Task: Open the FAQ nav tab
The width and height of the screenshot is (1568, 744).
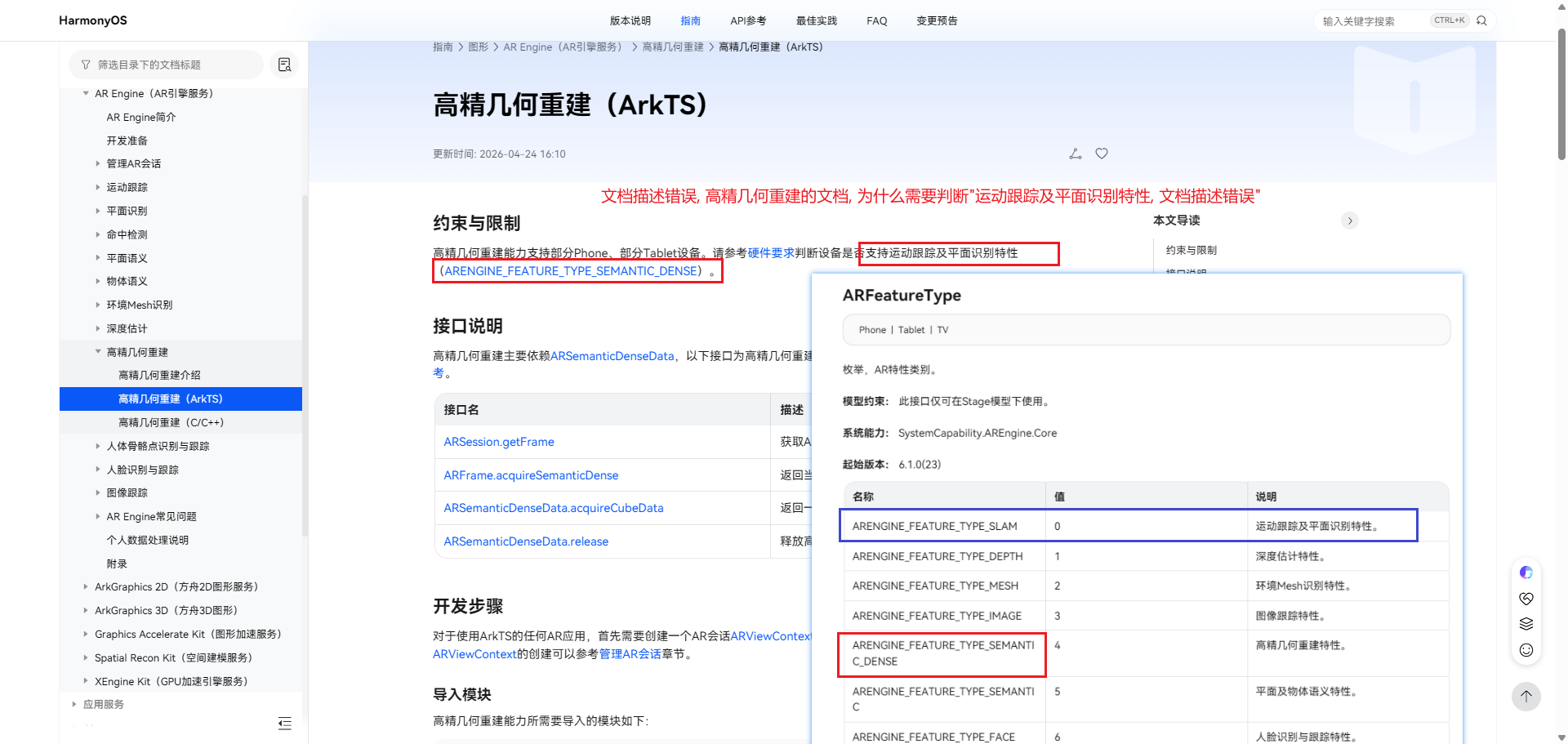Action: point(877,20)
